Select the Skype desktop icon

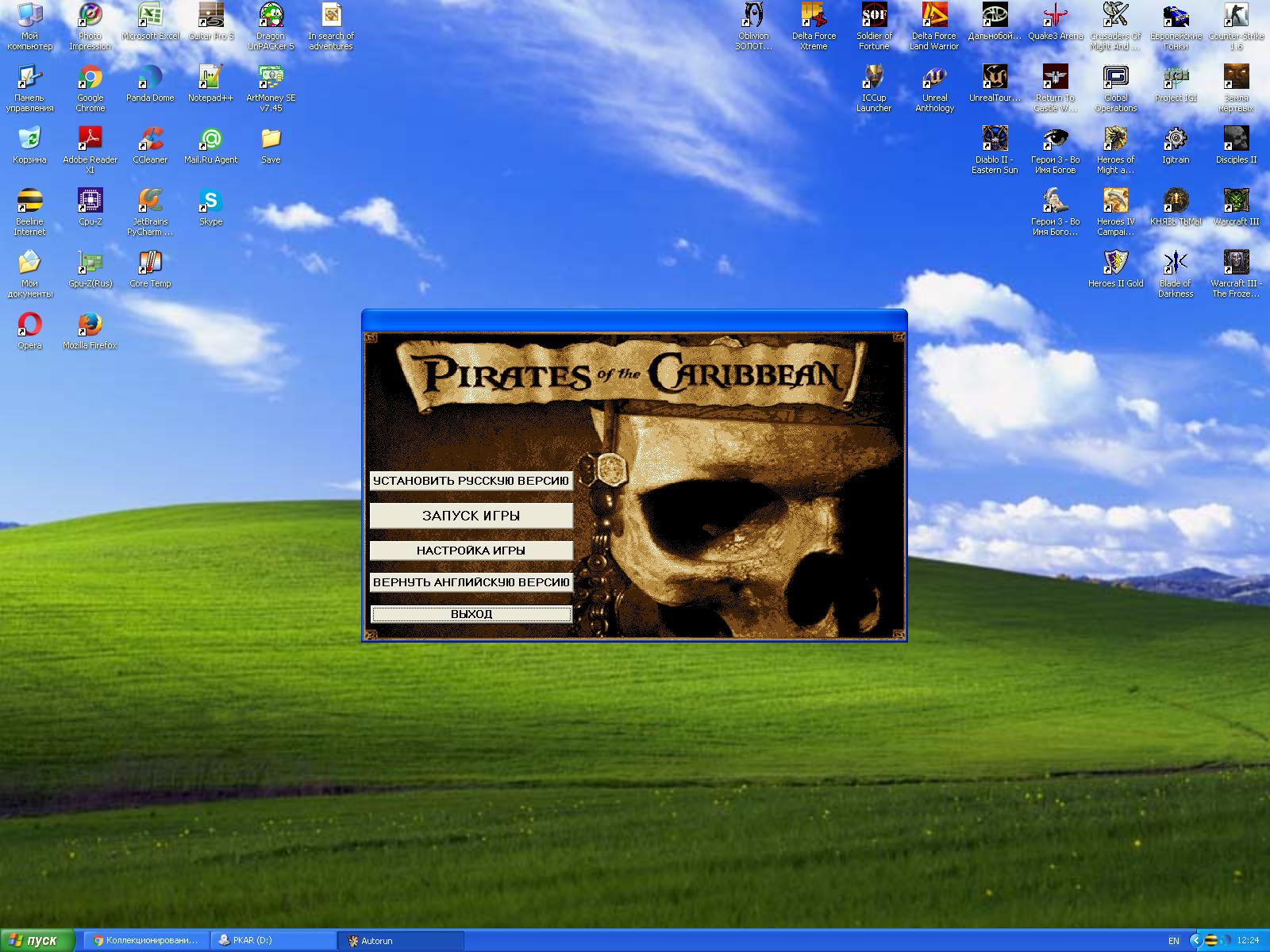(210, 208)
